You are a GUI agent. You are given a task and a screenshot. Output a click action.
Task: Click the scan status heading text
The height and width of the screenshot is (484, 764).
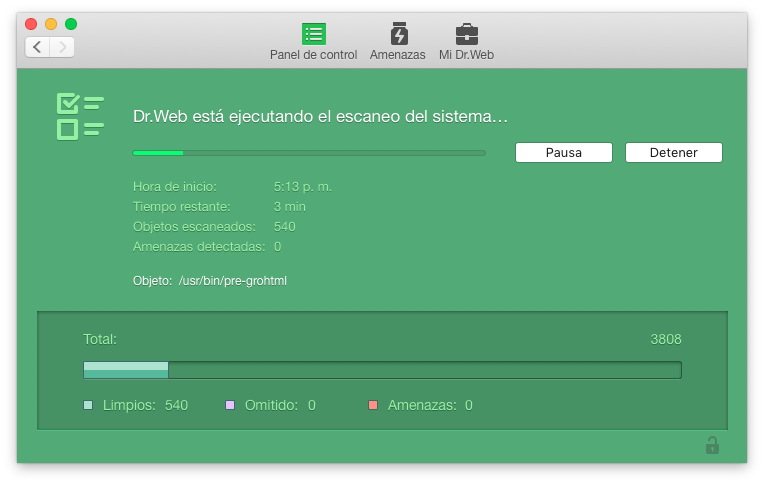tap(321, 116)
